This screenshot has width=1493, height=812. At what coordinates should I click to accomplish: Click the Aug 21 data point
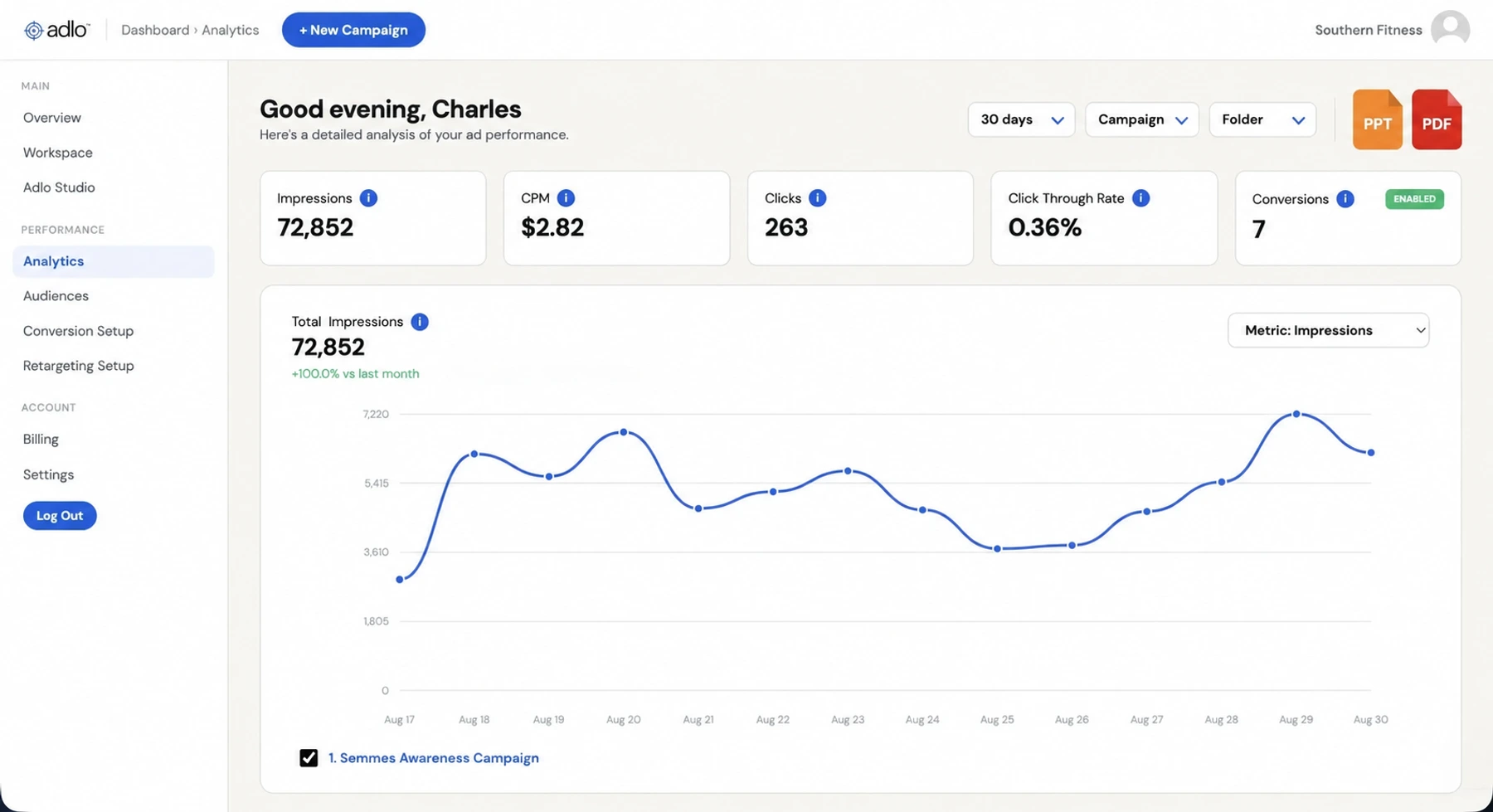pos(698,508)
